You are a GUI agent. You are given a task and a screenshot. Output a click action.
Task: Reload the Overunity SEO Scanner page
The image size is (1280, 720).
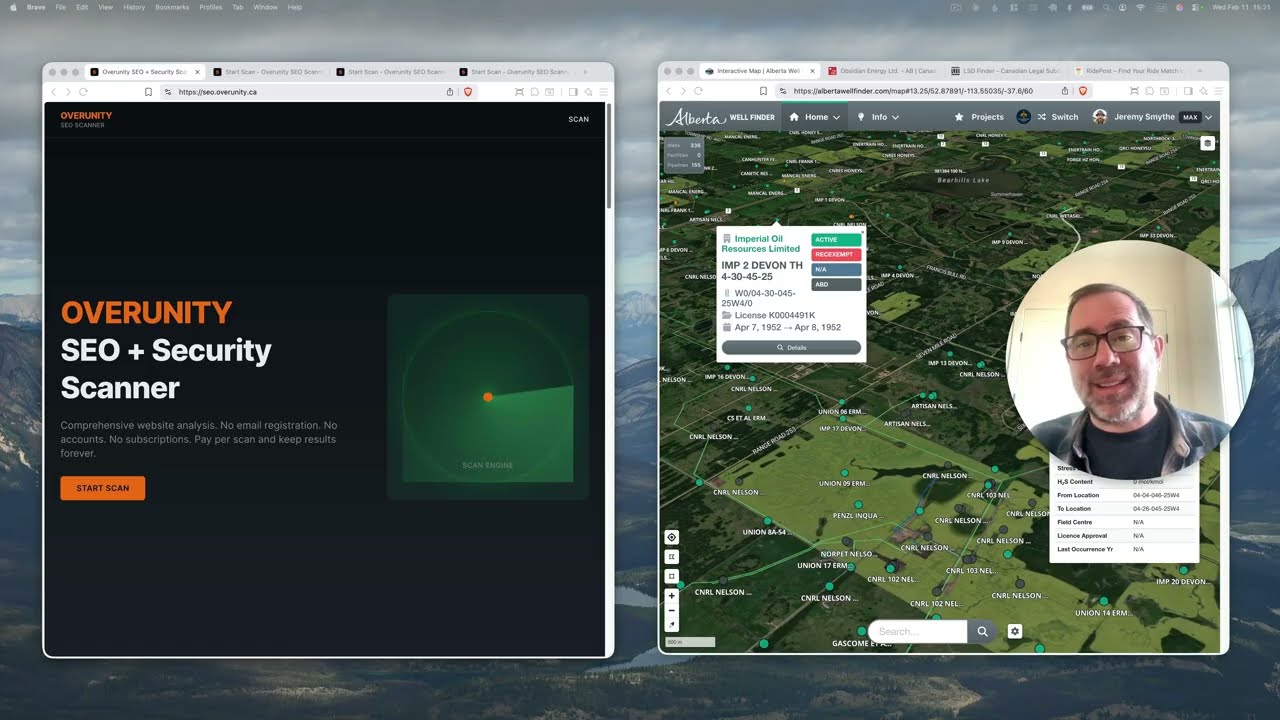point(85,92)
